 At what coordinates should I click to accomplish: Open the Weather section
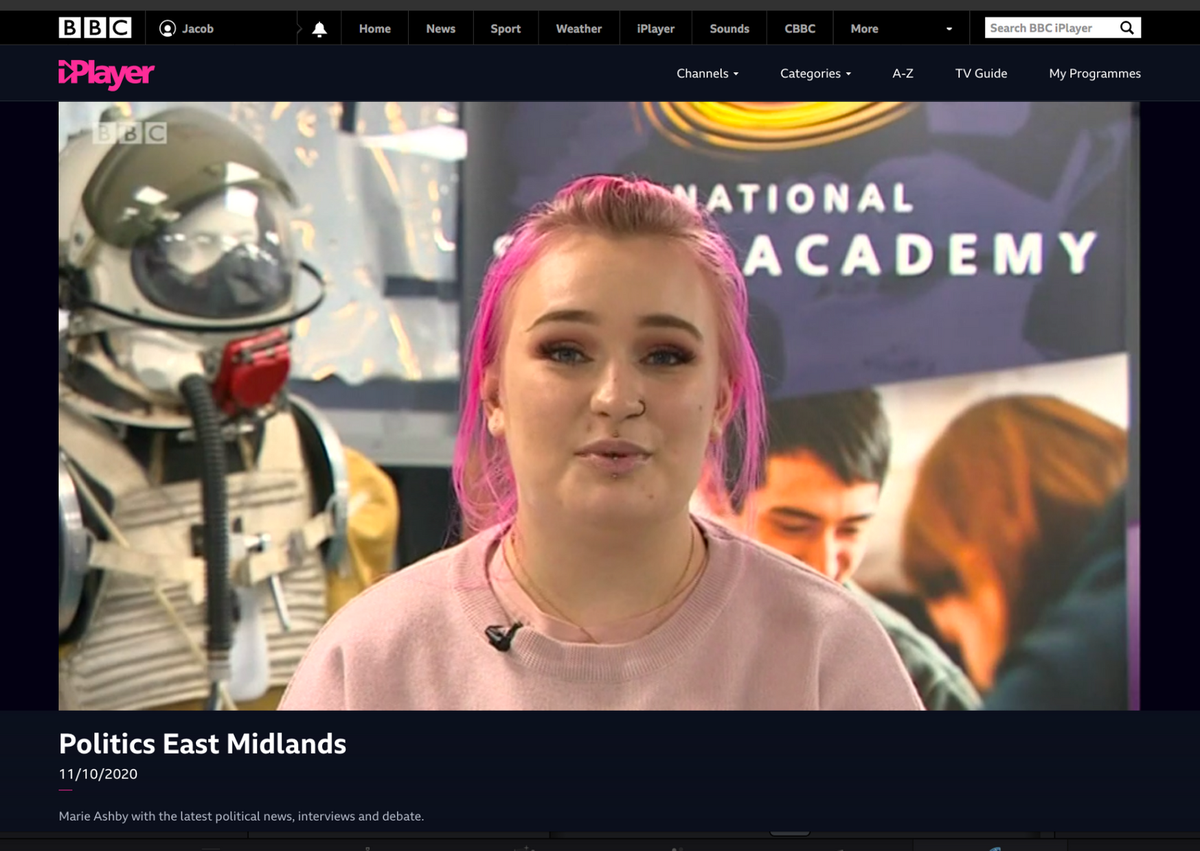579,29
